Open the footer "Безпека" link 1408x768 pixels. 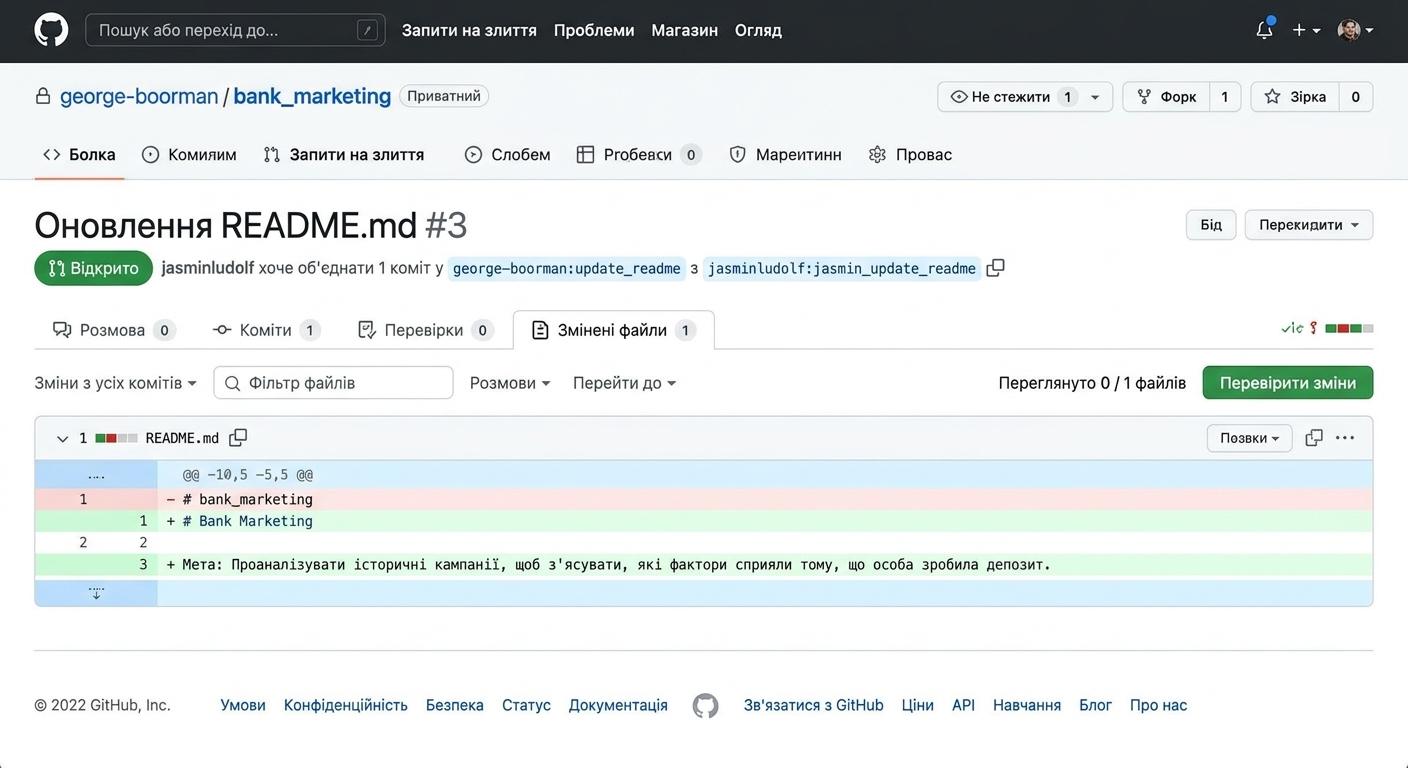click(x=455, y=705)
